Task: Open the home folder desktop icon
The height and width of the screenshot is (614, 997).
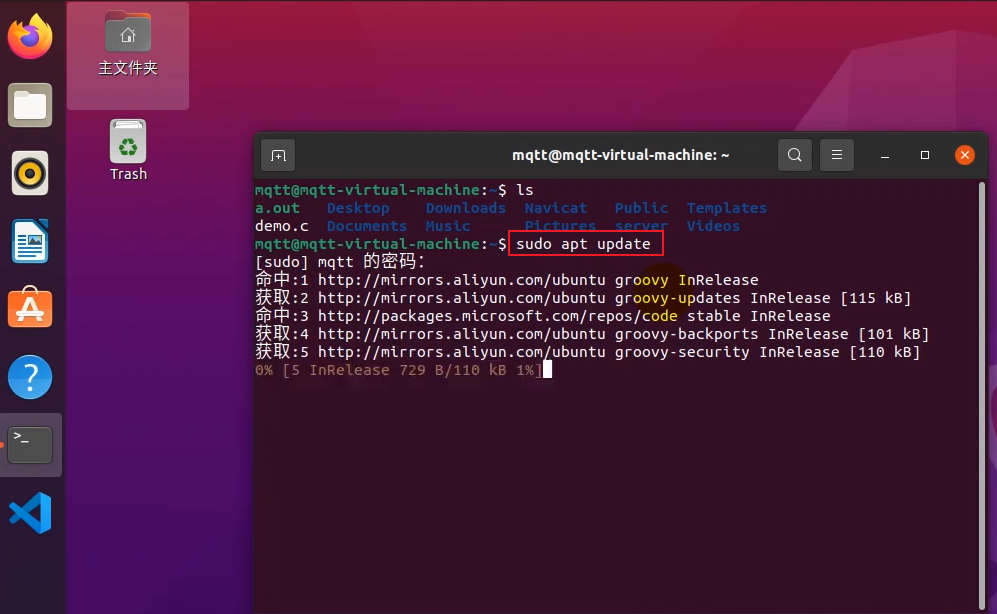Action: click(128, 44)
